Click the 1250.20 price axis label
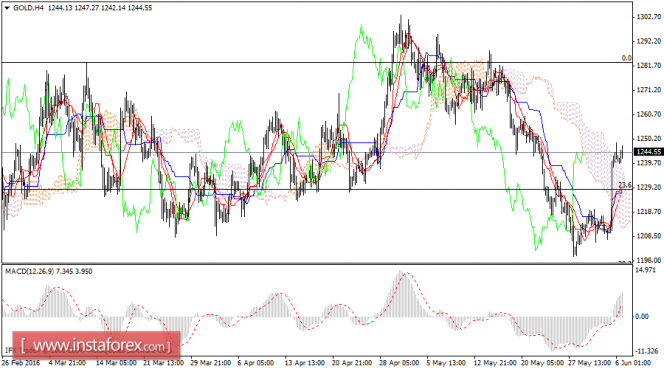This screenshot has height=369, width=664. coord(648,139)
